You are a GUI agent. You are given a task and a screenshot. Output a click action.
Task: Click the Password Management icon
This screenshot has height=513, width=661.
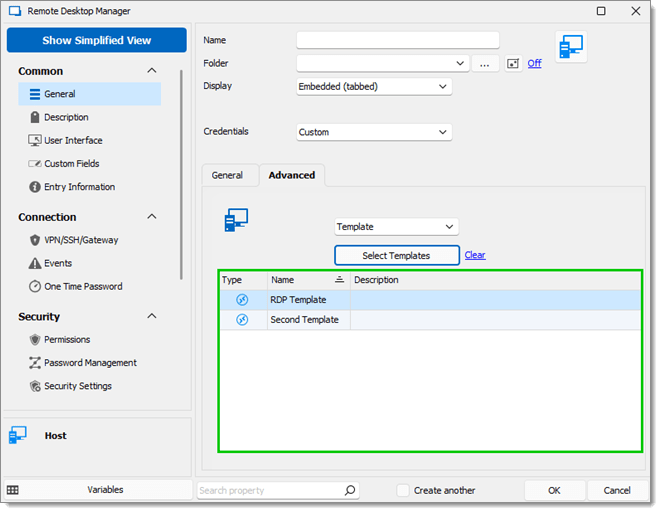tap(35, 363)
